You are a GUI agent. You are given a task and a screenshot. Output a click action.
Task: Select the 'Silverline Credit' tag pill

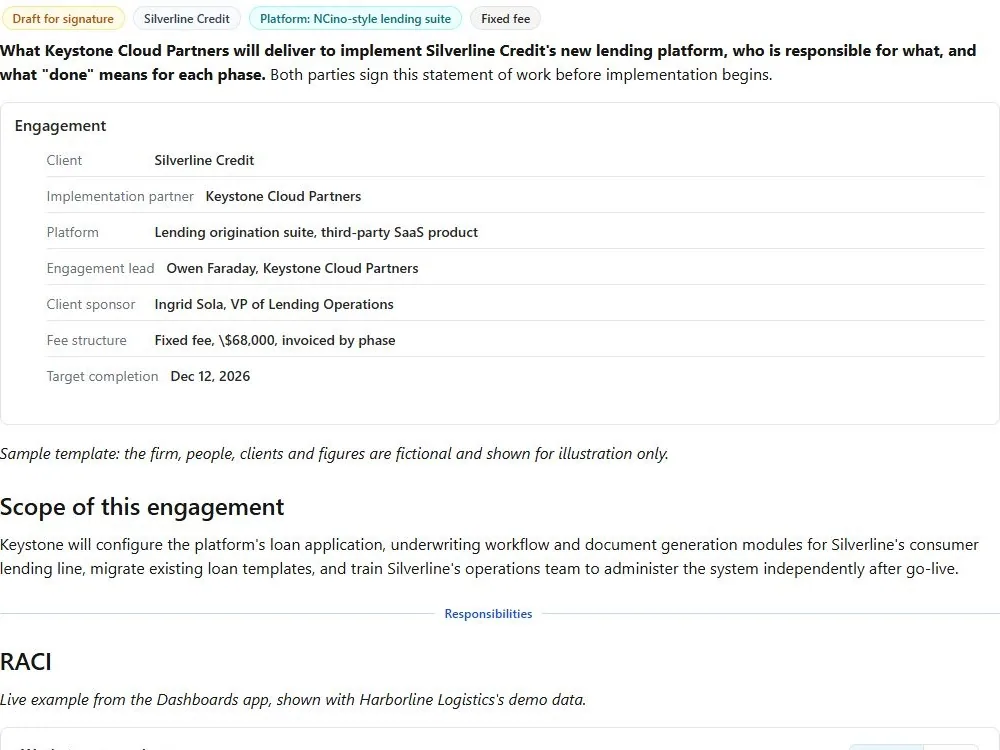pyautogui.click(x=186, y=18)
